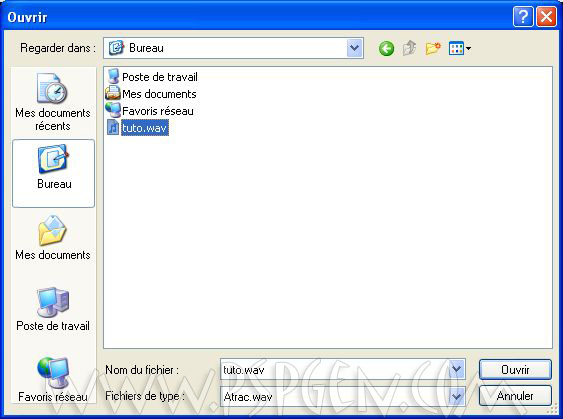
Task: Click the Ouvrir button
Action: (x=515, y=369)
